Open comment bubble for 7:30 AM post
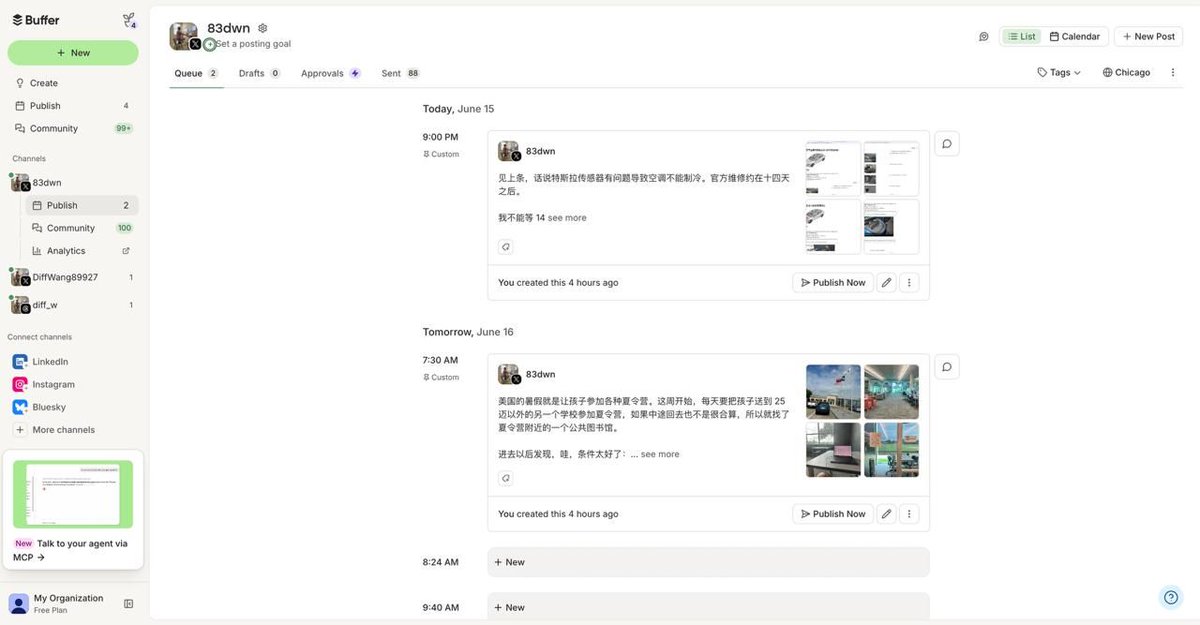This screenshot has width=1200, height=625. [947, 367]
